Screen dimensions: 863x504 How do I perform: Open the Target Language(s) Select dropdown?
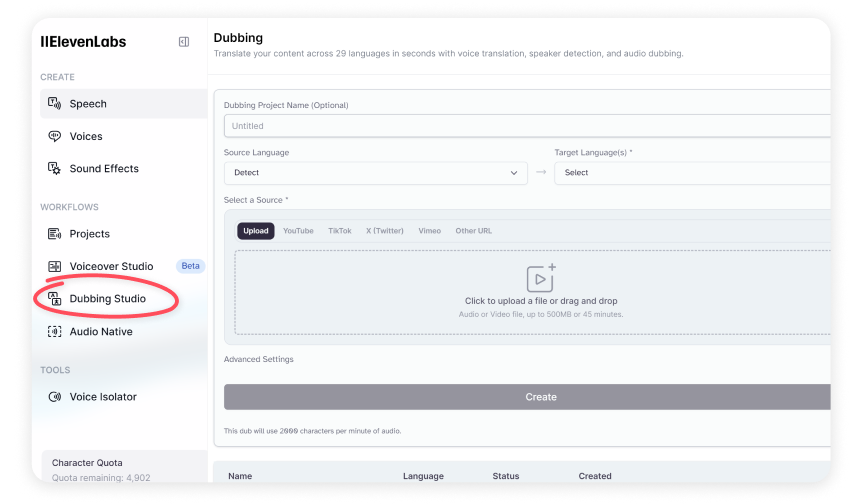coord(692,173)
